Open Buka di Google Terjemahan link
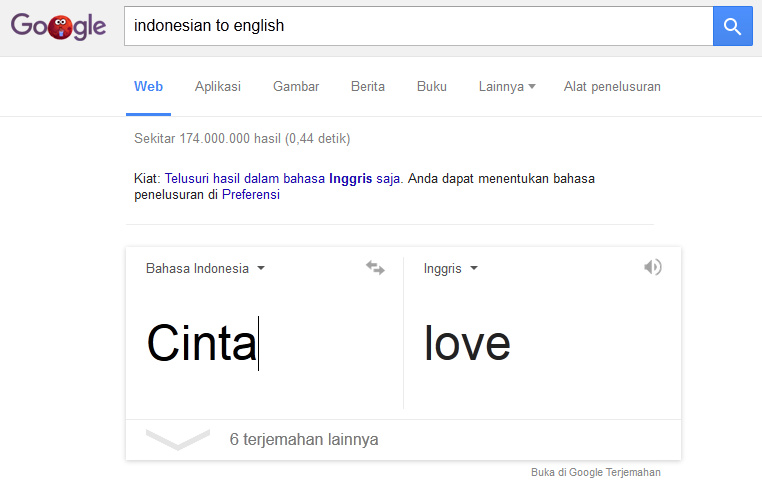The width and height of the screenshot is (762, 488). click(x=595, y=472)
